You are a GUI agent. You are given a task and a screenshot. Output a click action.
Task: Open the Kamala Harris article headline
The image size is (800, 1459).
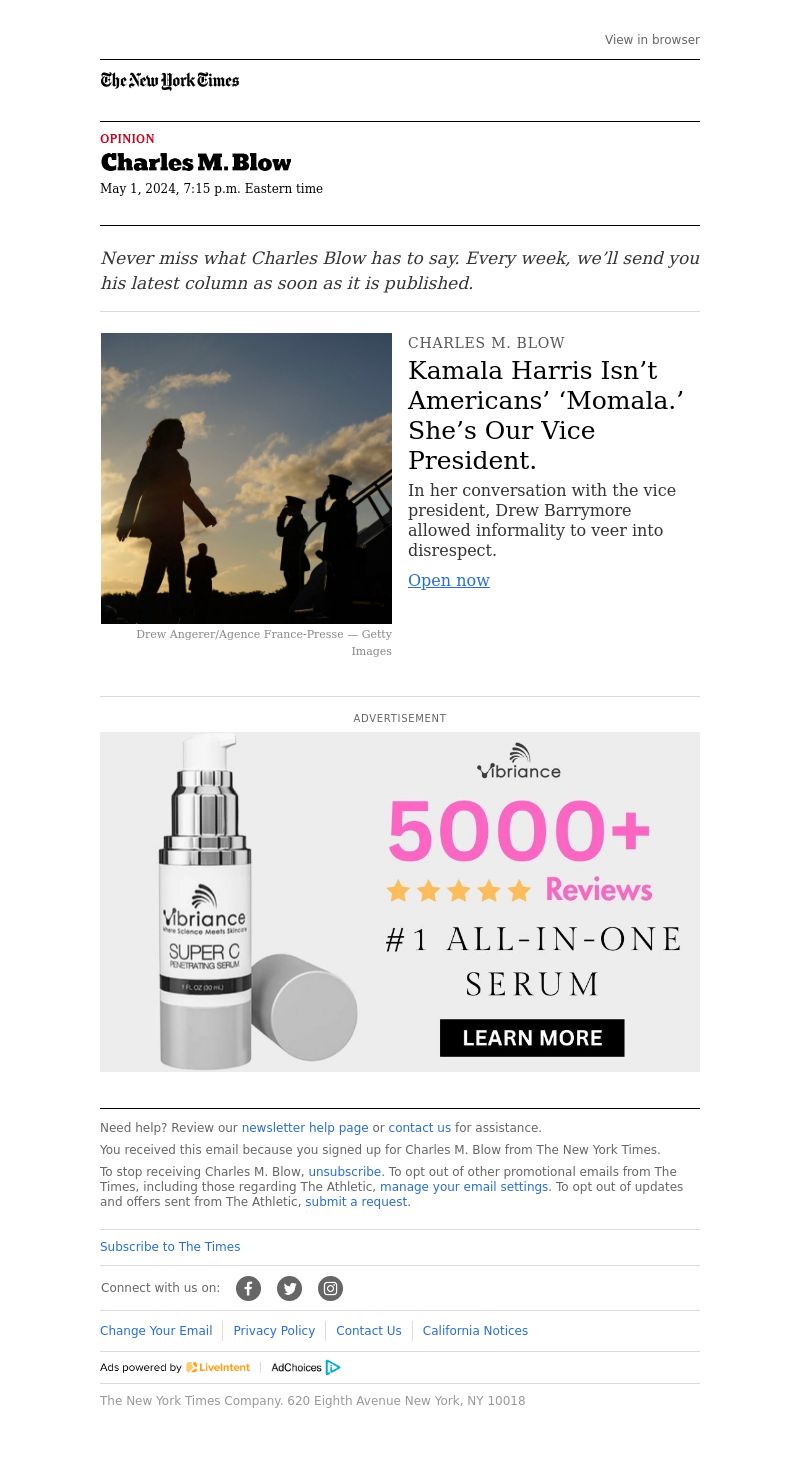tap(546, 415)
